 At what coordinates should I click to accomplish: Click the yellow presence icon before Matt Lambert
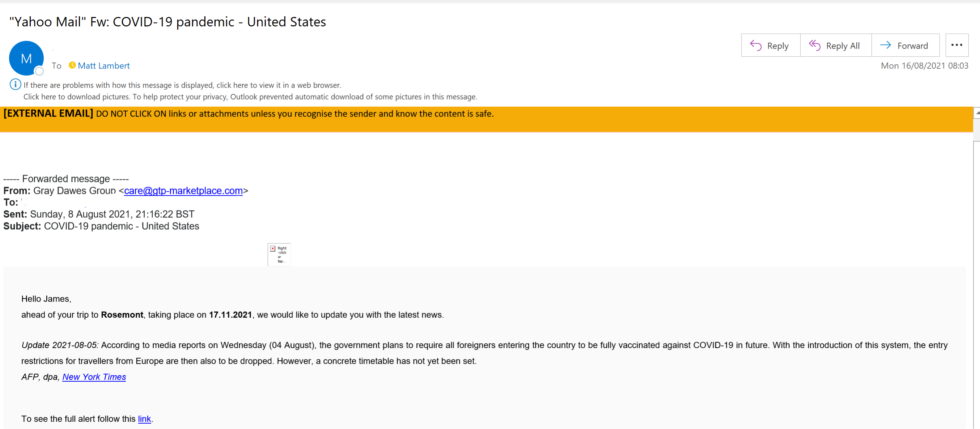coord(72,65)
